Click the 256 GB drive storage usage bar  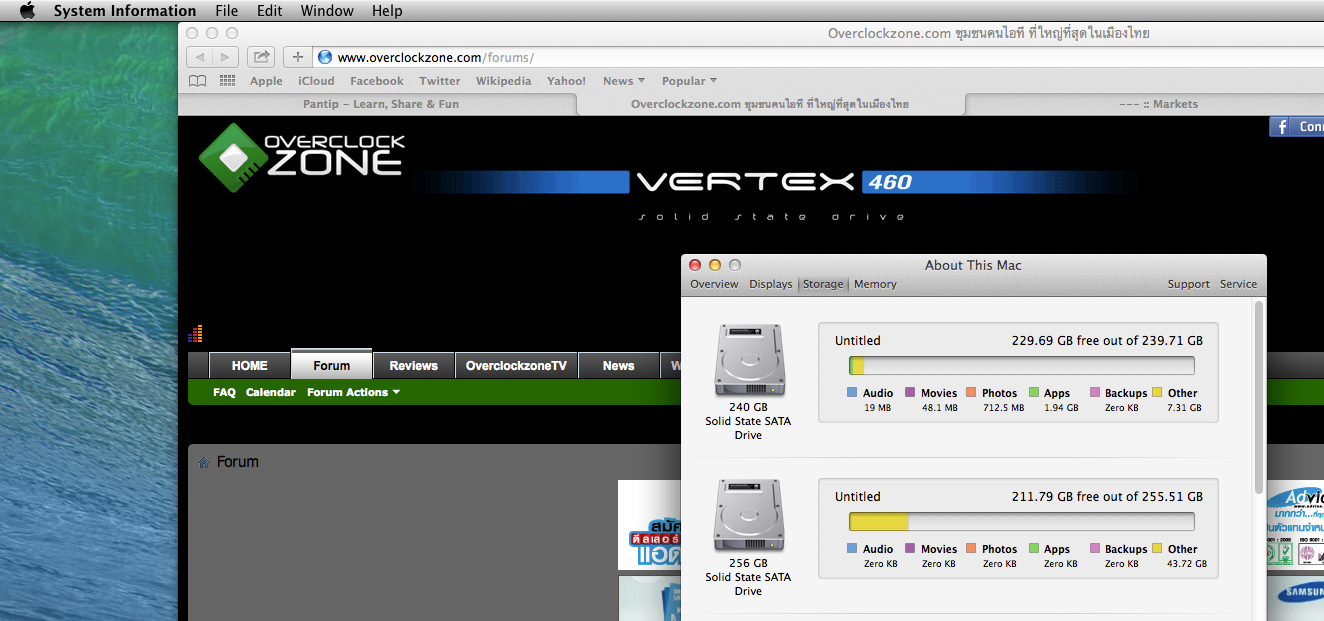tap(1022, 522)
